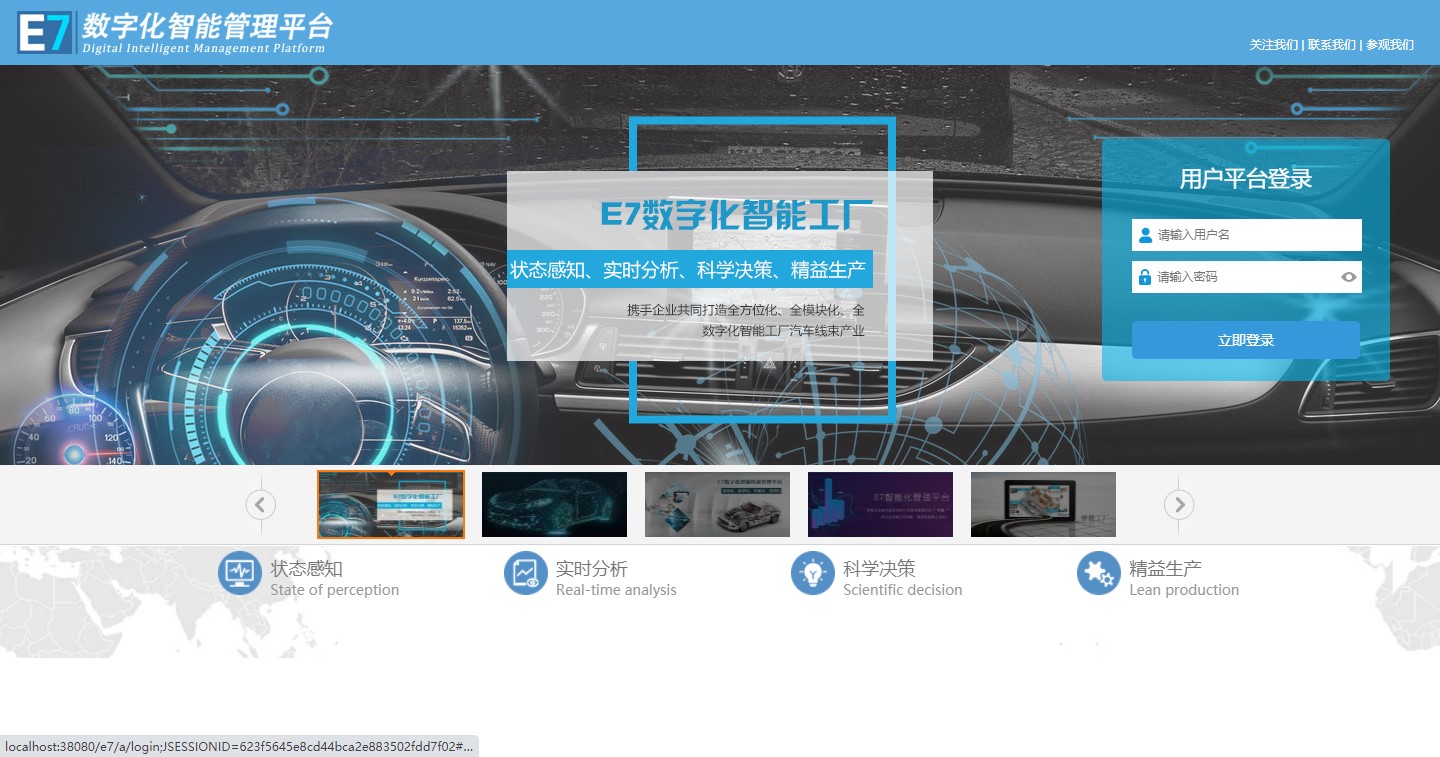1440x757 pixels.
Task: Open the 用户平台登录 login panel heading
Action: [x=1245, y=177]
